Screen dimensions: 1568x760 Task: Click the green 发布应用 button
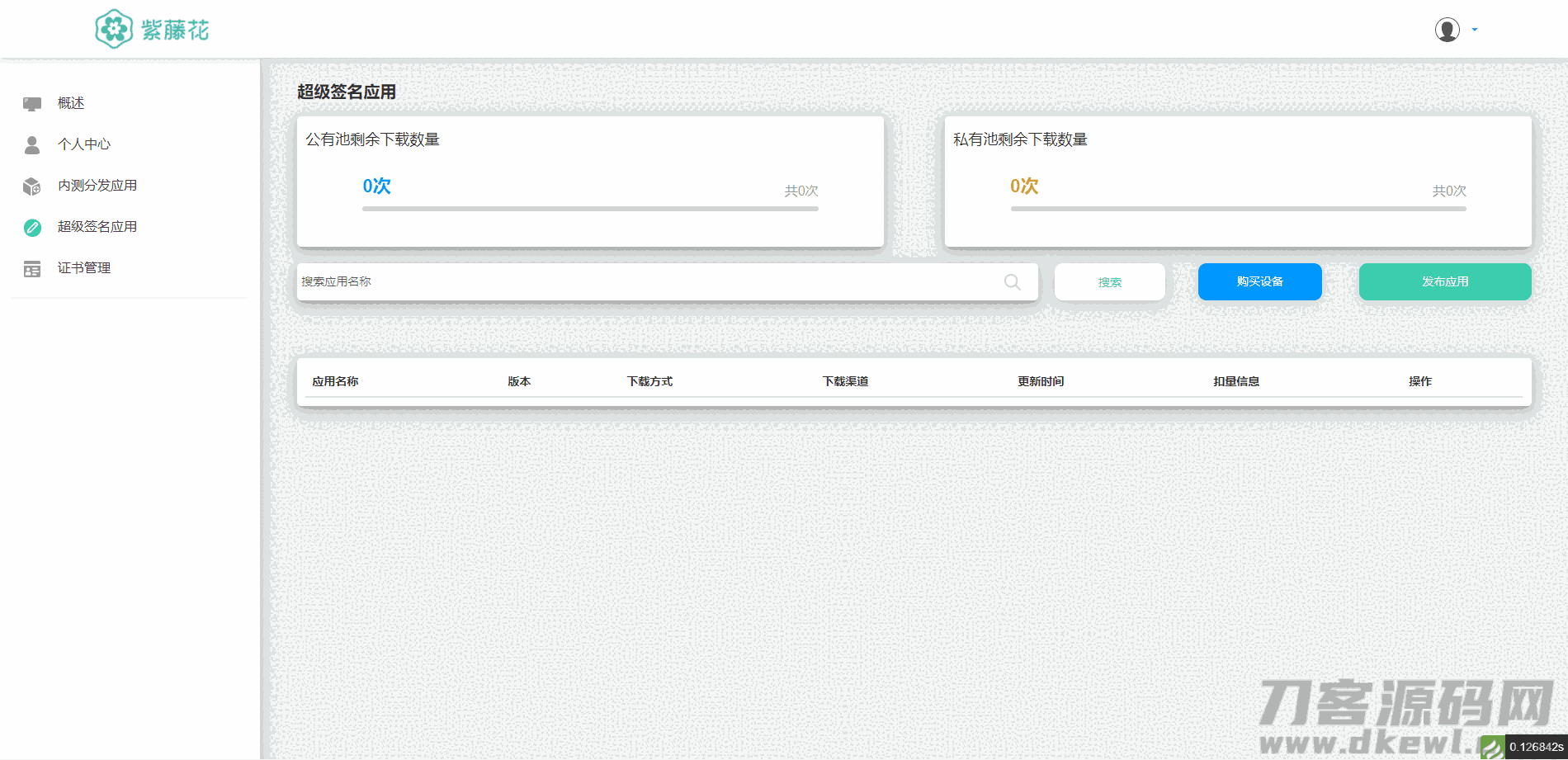tap(1444, 282)
